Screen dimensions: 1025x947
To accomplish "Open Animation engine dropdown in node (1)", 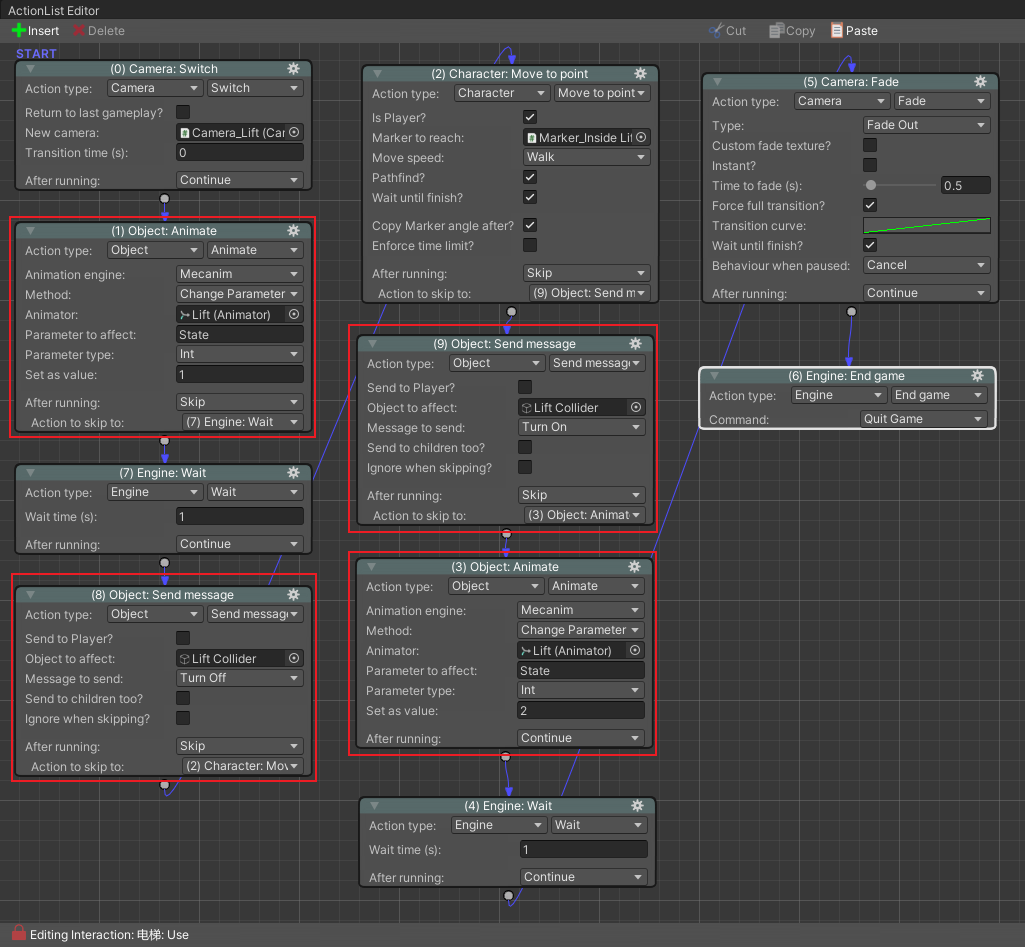I will pyautogui.click(x=239, y=274).
